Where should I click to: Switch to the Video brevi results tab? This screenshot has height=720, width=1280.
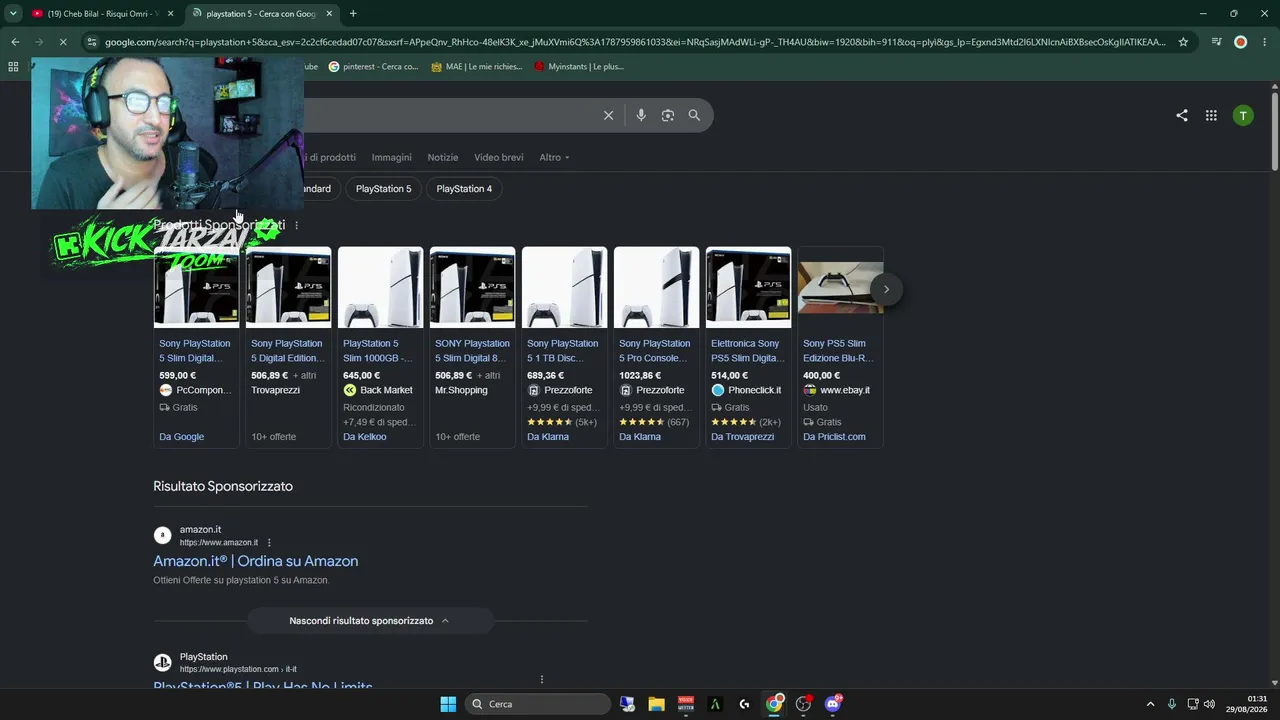[499, 157]
